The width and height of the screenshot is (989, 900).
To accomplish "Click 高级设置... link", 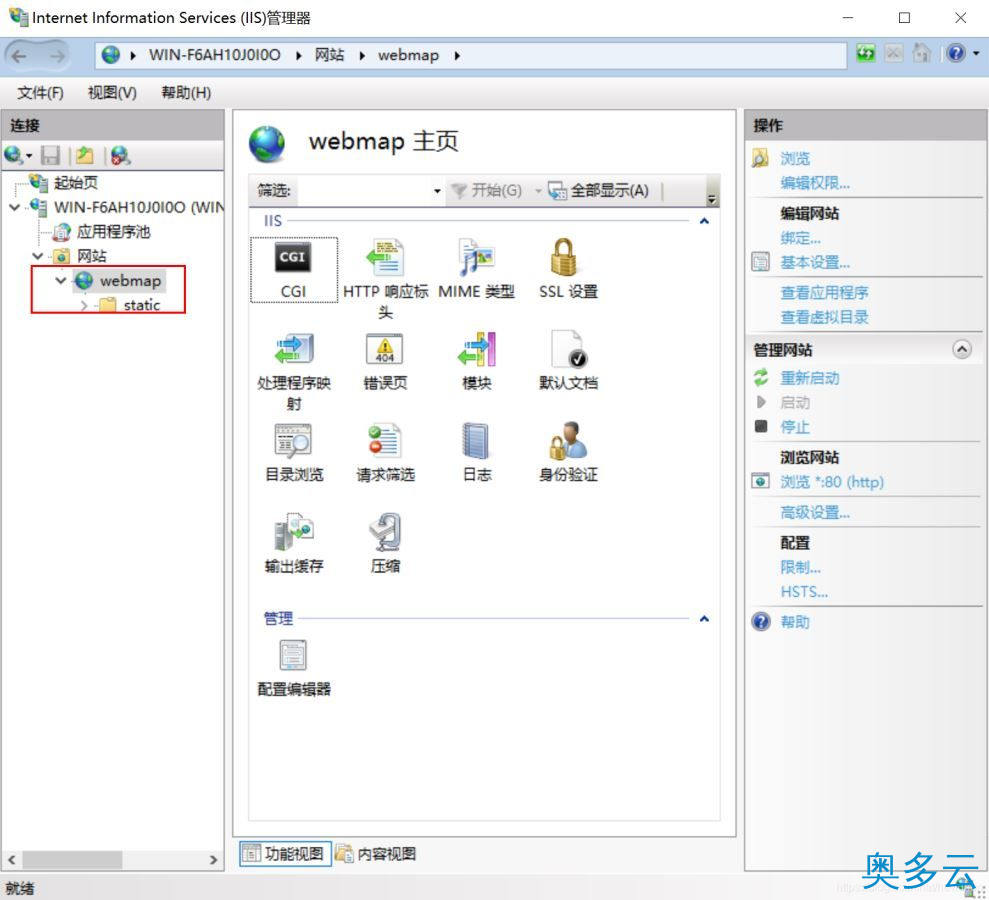I will pyautogui.click(x=815, y=513).
